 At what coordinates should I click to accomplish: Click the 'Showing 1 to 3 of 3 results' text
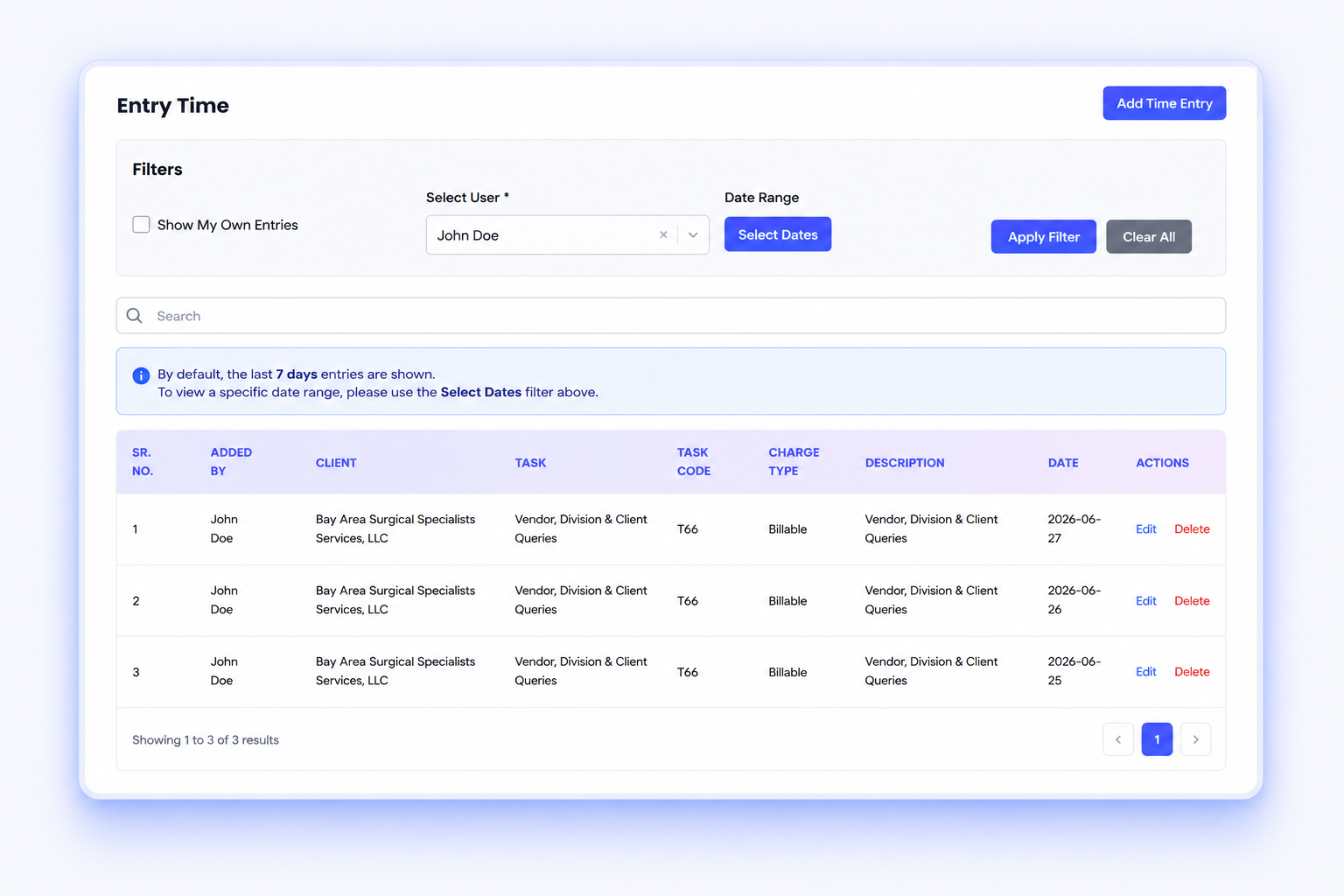(x=206, y=740)
